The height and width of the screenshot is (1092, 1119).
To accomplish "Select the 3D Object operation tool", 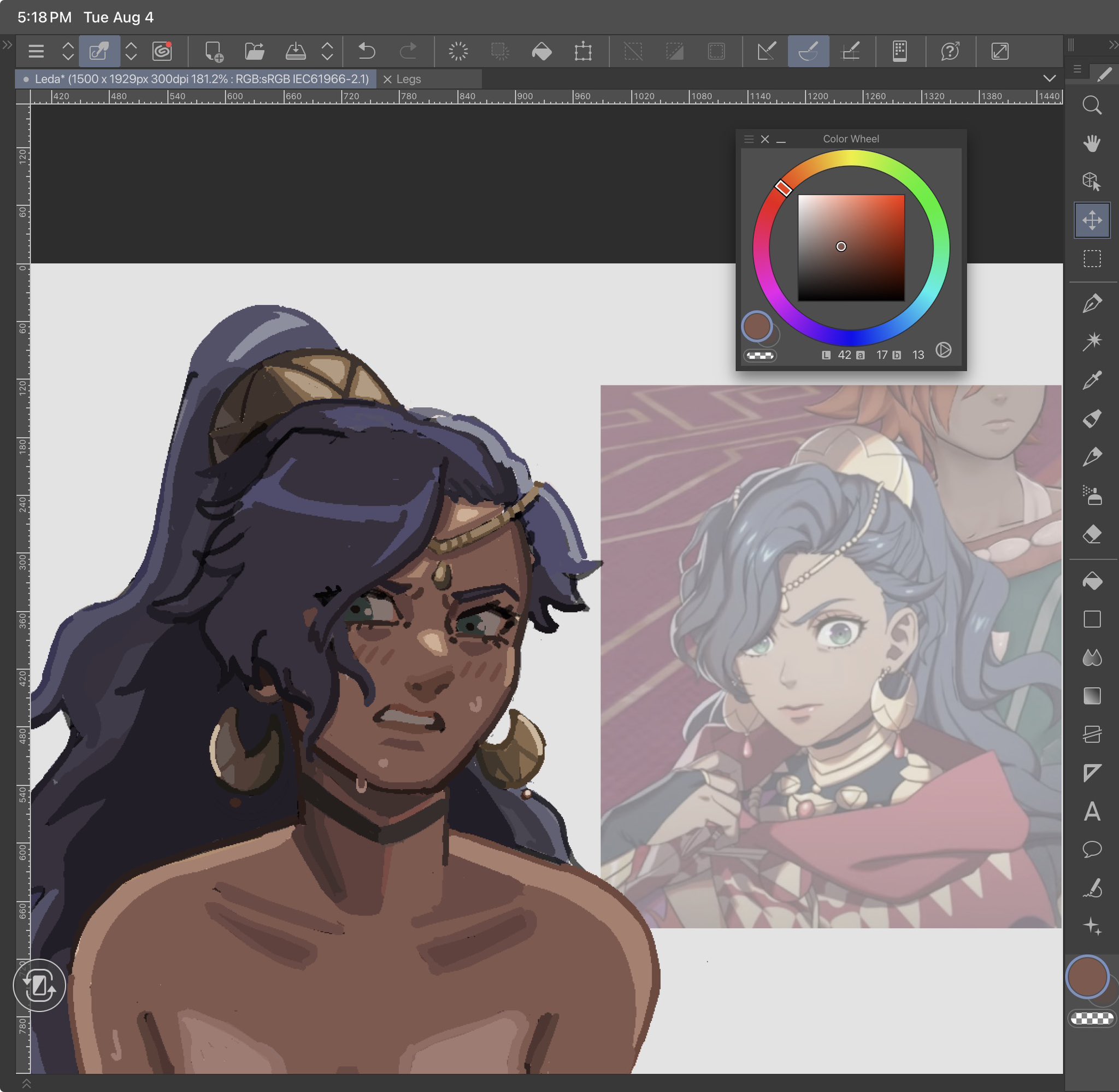I will 1092,182.
